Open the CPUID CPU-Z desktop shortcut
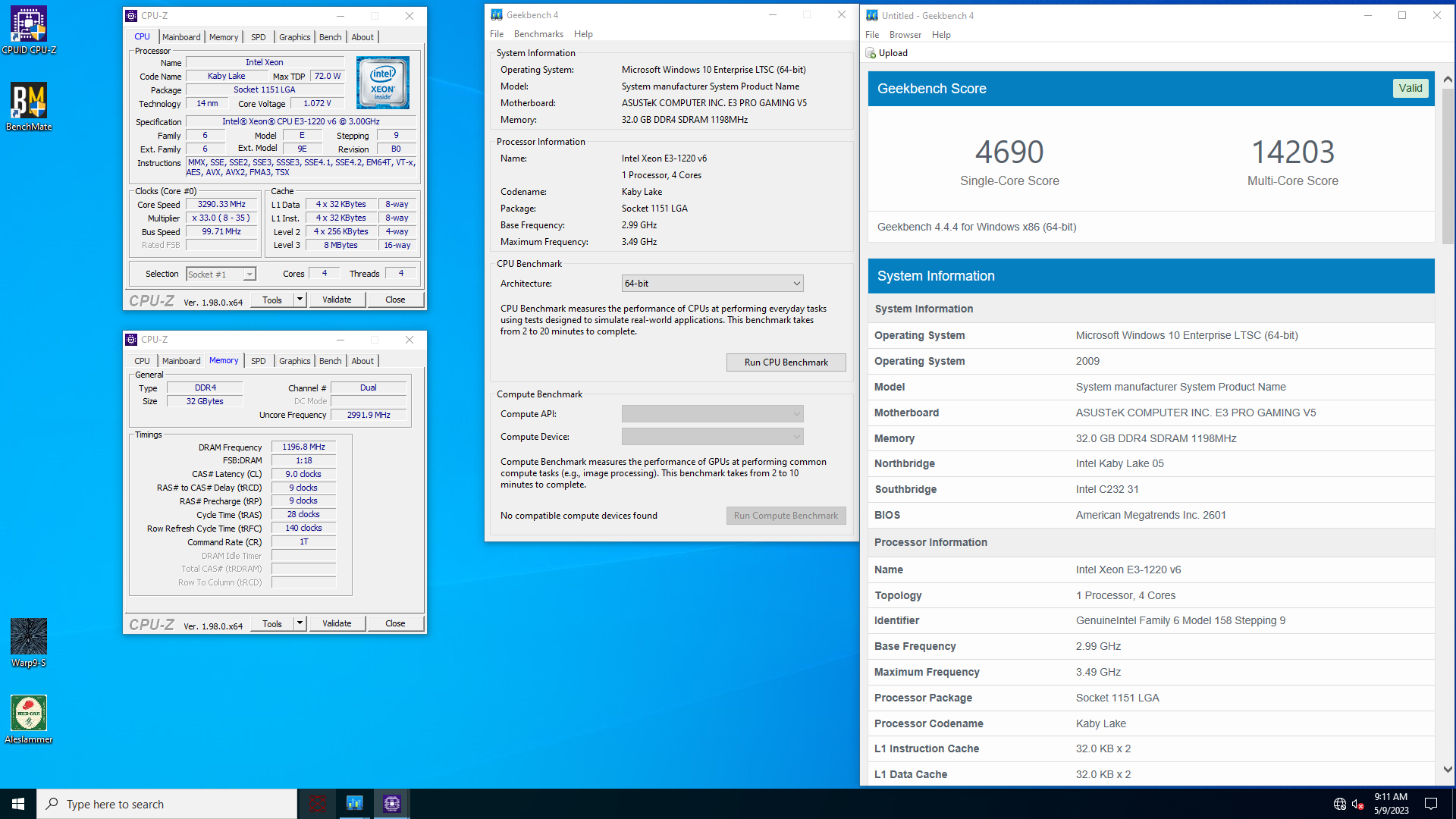Image resolution: width=1456 pixels, height=819 pixels. pos(29,30)
